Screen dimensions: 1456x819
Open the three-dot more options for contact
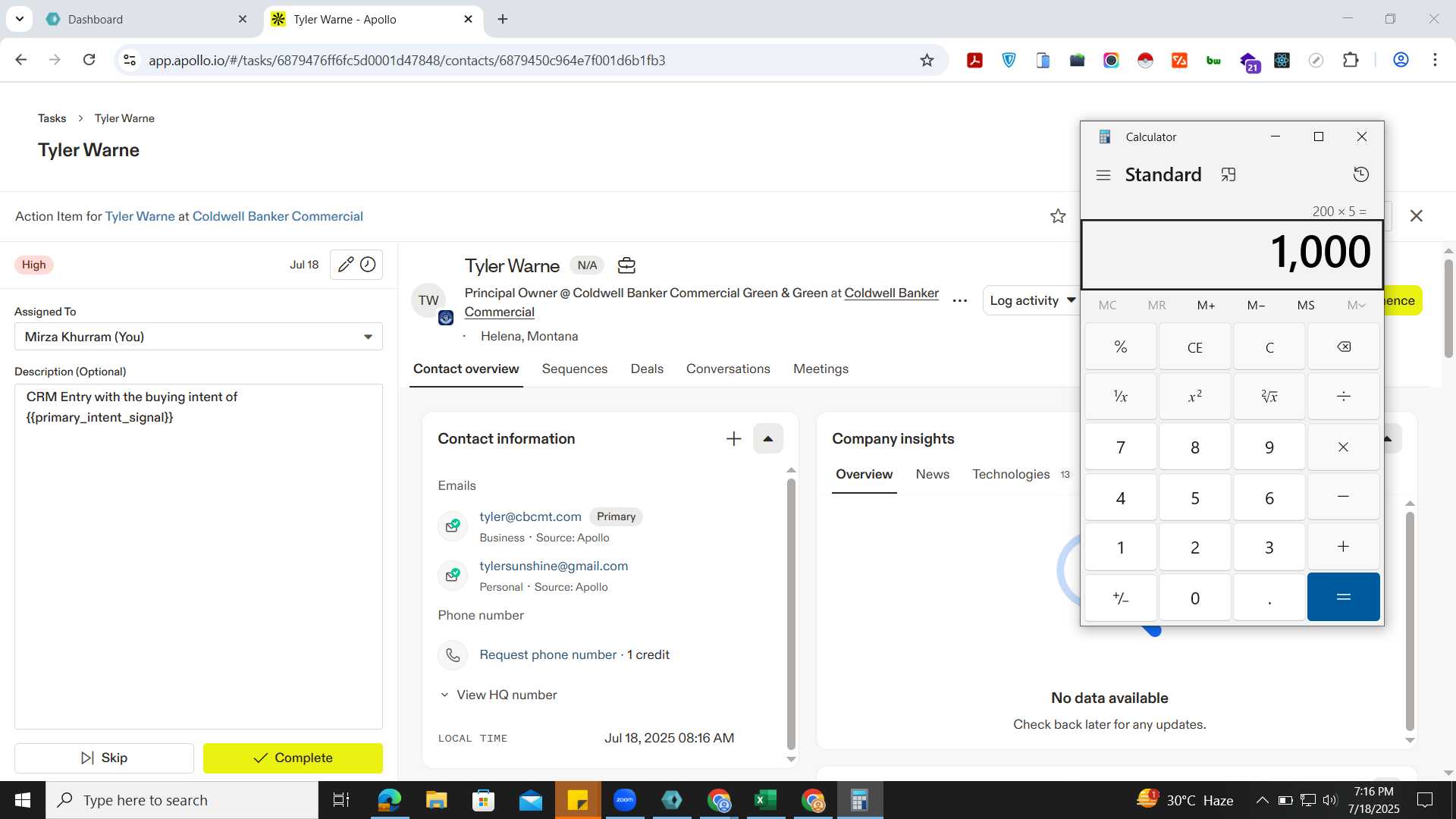pyautogui.click(x=959, y=301)
